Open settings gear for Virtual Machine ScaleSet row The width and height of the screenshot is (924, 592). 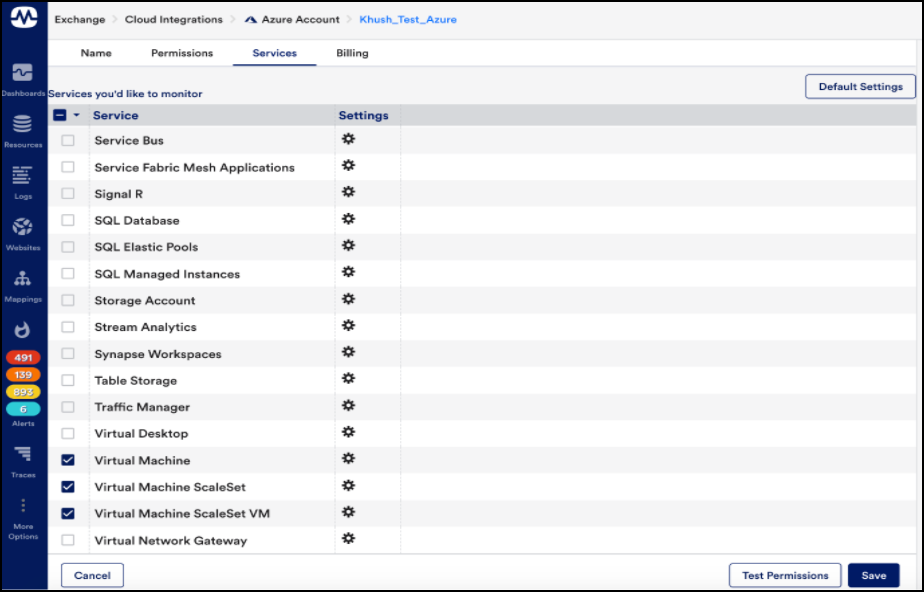pos(348,485)
